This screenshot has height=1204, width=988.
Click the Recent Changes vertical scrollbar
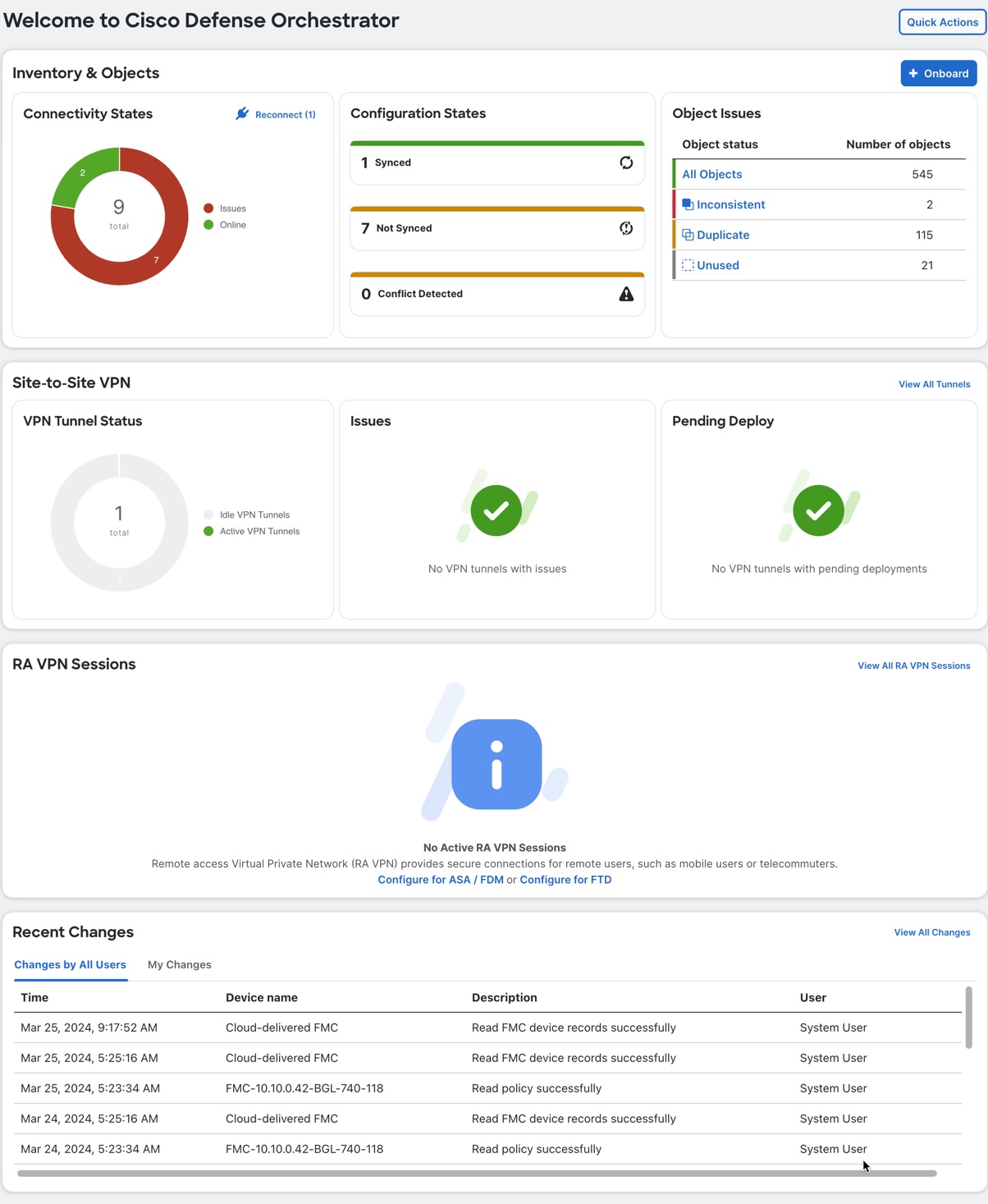coord(968,1018)
